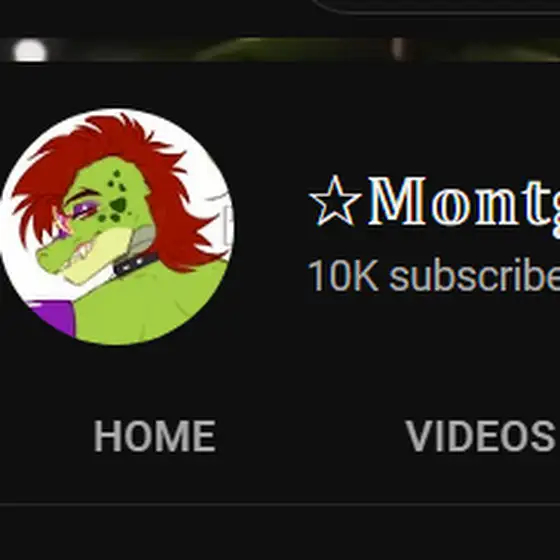Click the green alligator channel avatar

click(116, 226)
